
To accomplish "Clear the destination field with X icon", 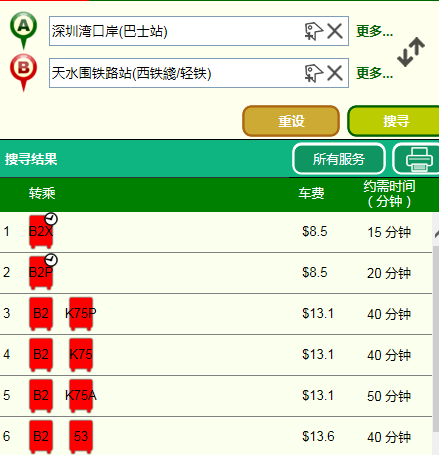I will pyautogui.click(x=335, y=73).
